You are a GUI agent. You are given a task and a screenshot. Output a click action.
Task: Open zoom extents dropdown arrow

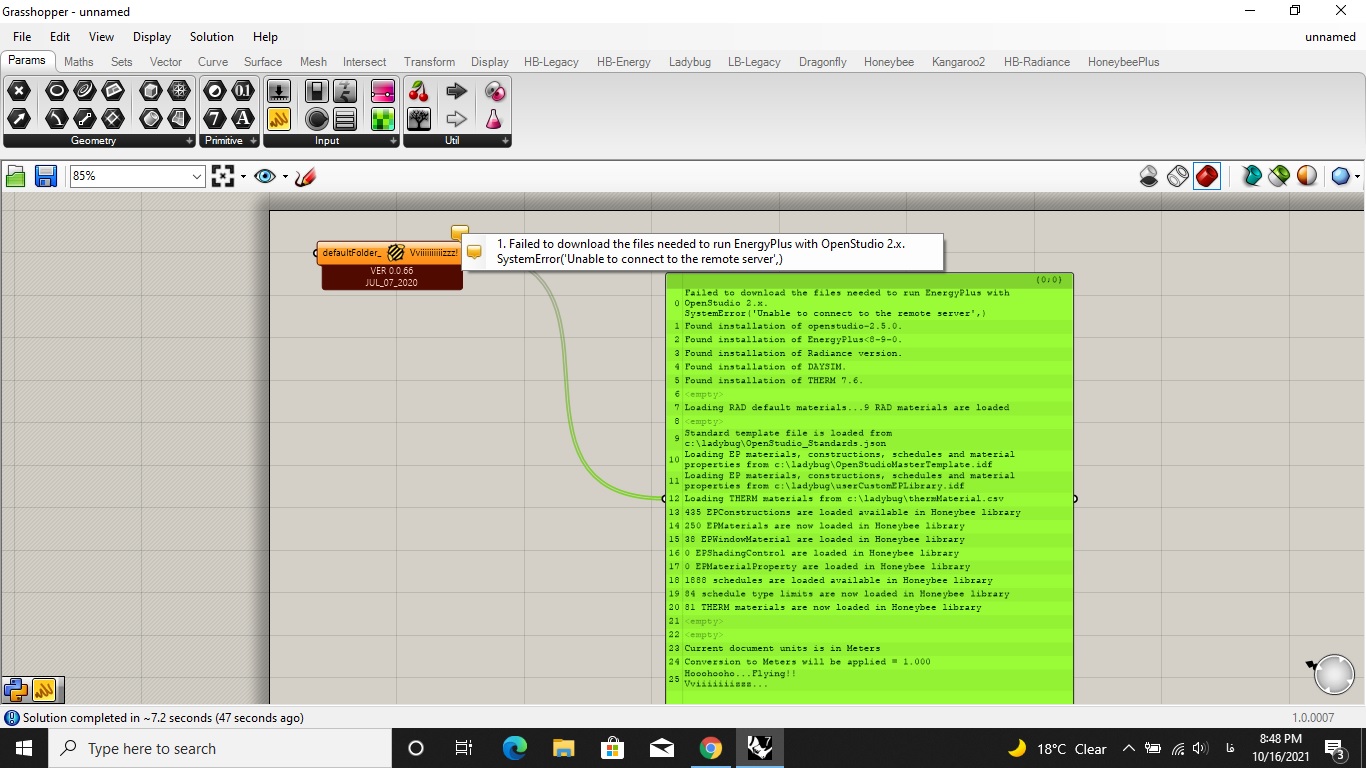pos(243,177)
